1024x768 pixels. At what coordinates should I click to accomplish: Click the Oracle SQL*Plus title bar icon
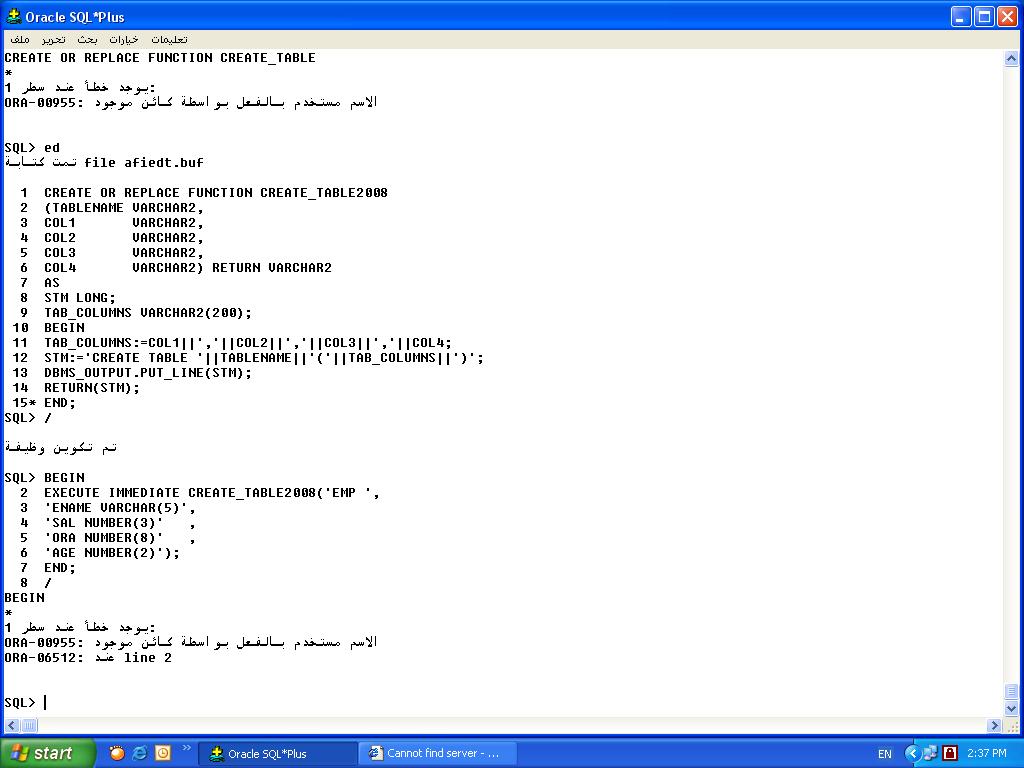pos(14,16)
